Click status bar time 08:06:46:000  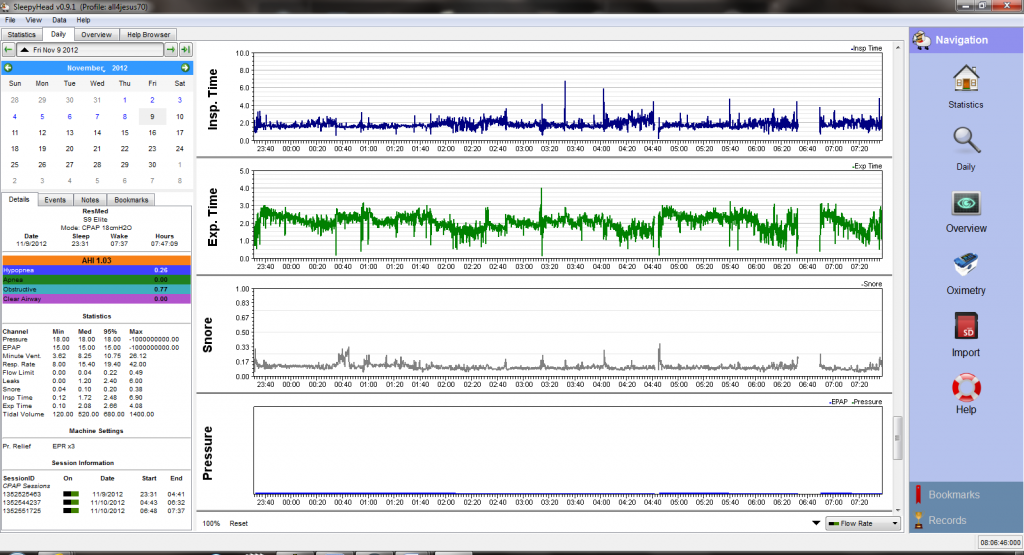(x=1000, y=543)
